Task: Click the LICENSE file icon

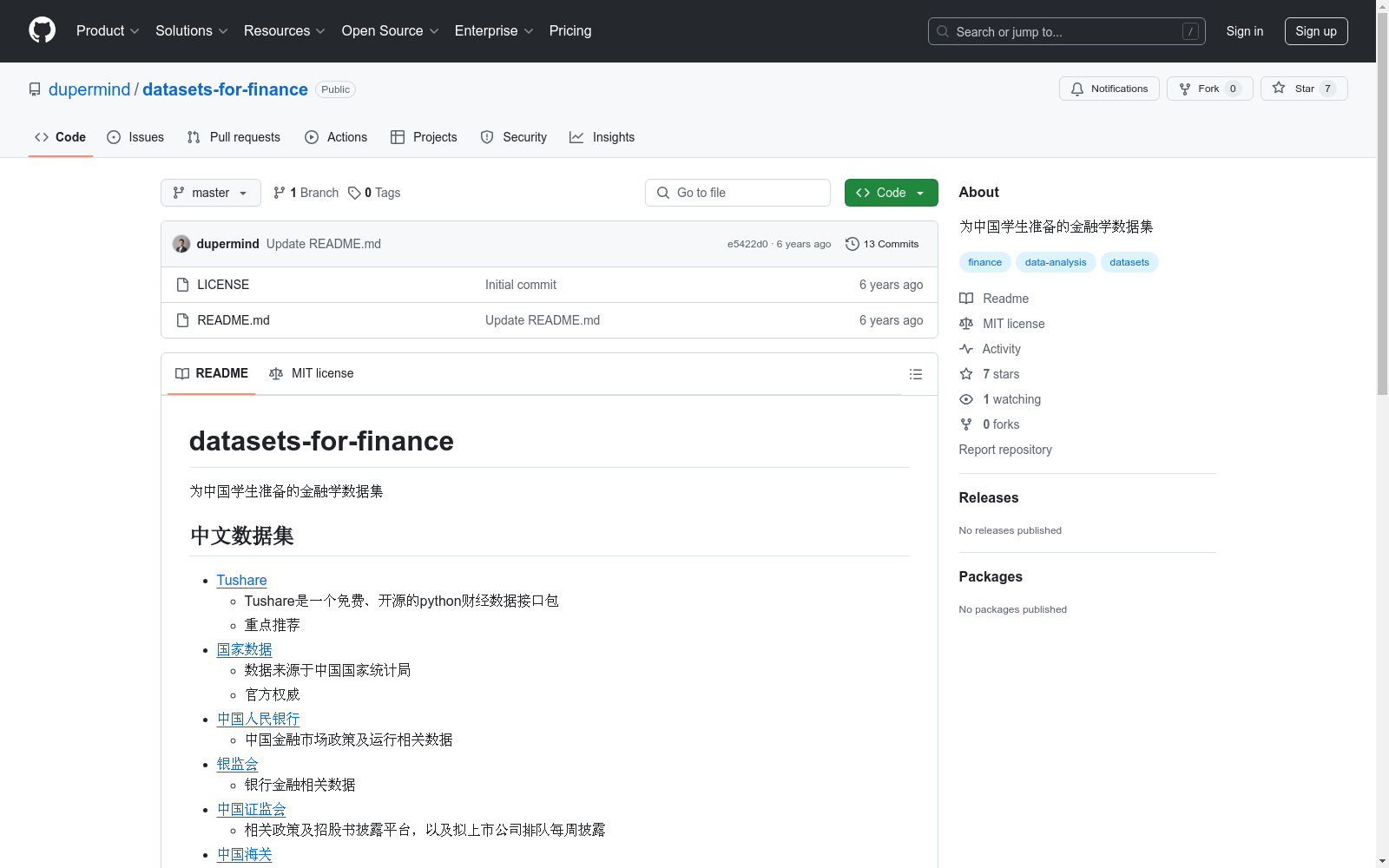Action: [x=182, y=285]
